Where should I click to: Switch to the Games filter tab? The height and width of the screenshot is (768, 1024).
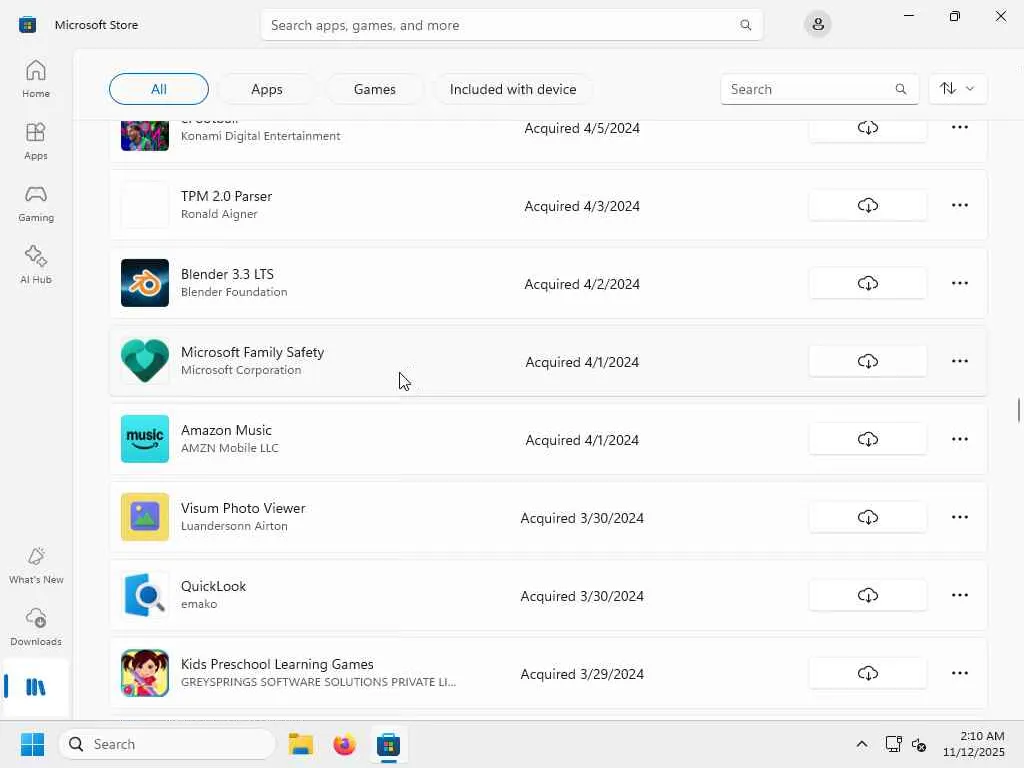point(374,89)
